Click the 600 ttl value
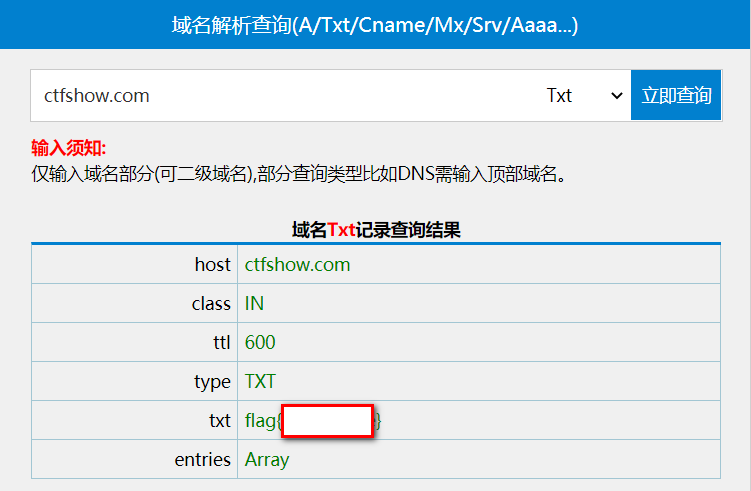The height and width of the screenshot is (491, 751). pyautogui.click(x=260, y=343)
